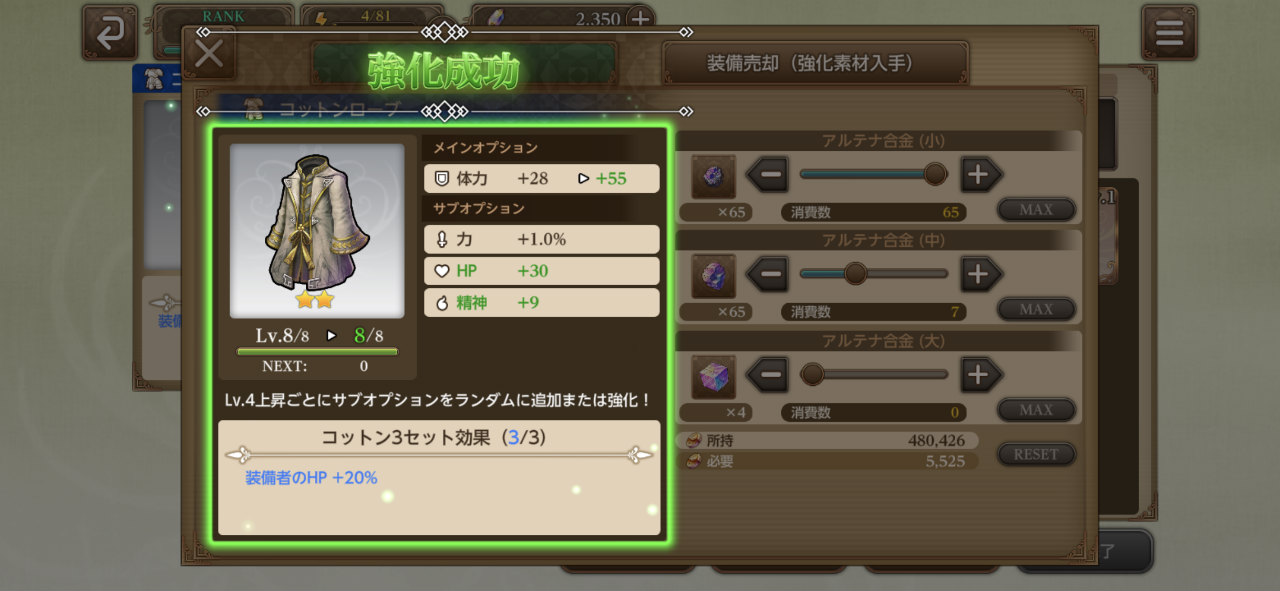Close the enhancement dialog with X
This screenshot has width=1280, height=591.
pos(209,52)
